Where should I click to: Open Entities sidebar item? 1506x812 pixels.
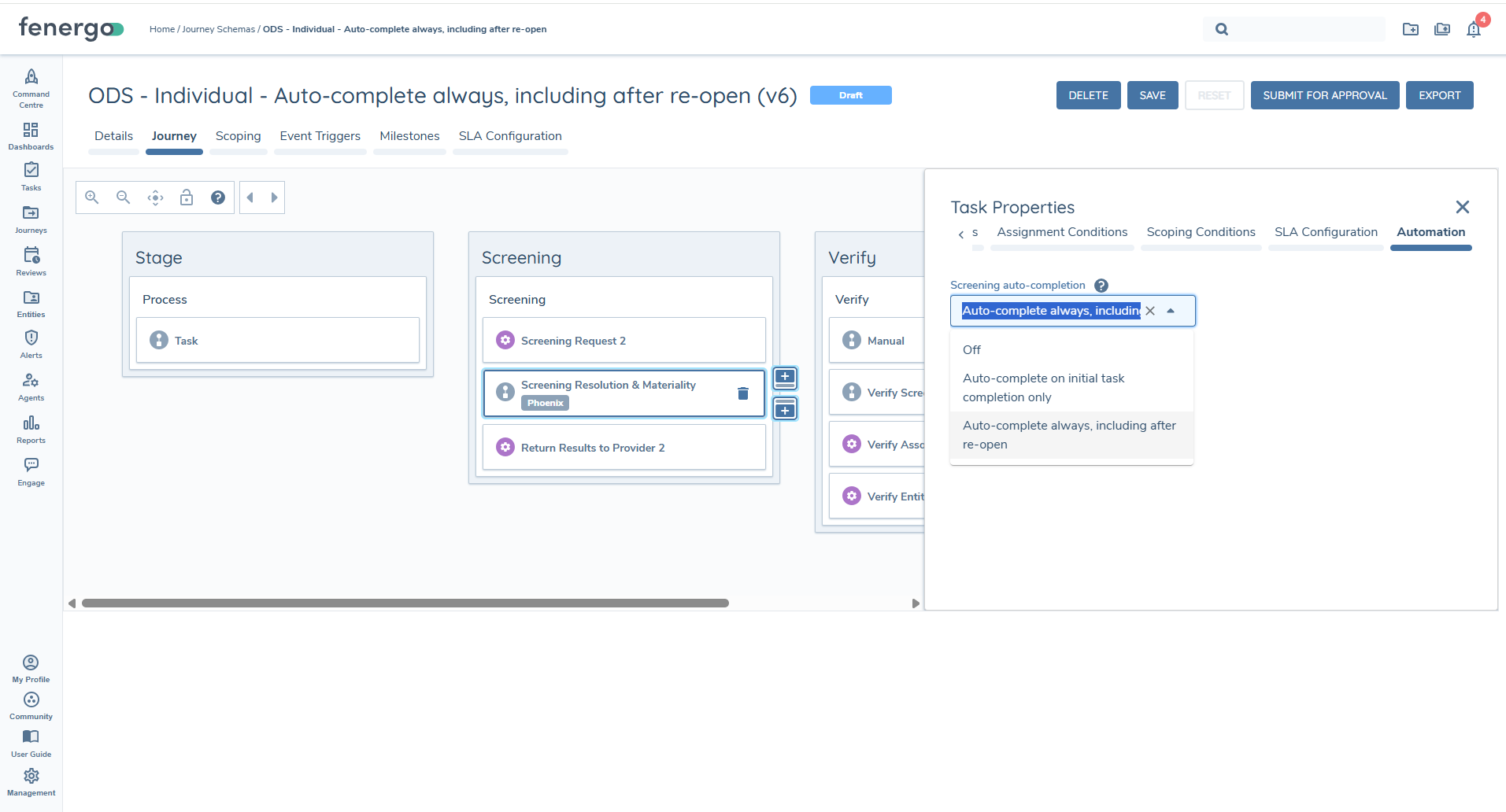[x=31, y=304]
